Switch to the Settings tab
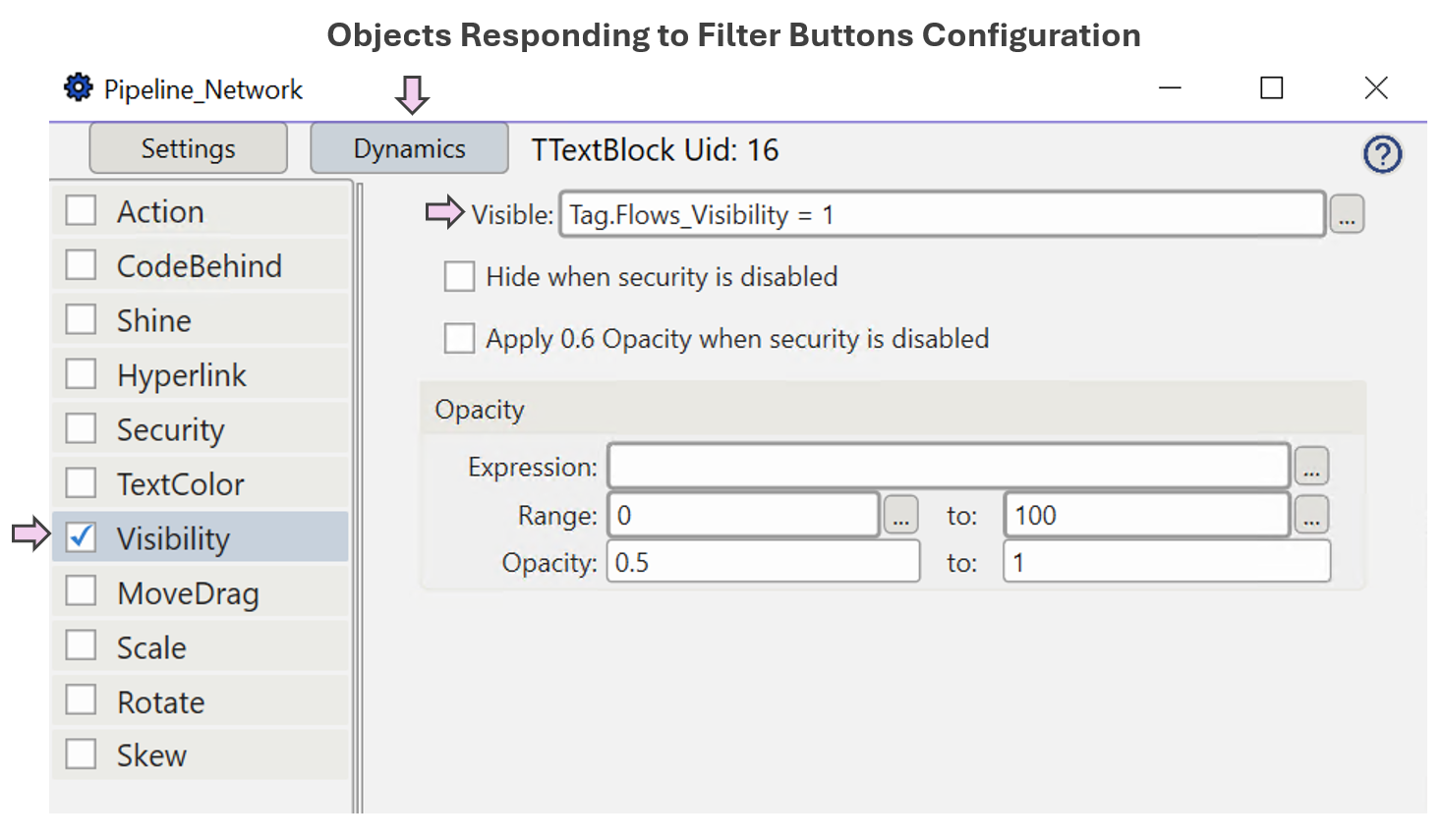Image resolution: width=1443 pixels, height=840 pixels. [187, 147]
